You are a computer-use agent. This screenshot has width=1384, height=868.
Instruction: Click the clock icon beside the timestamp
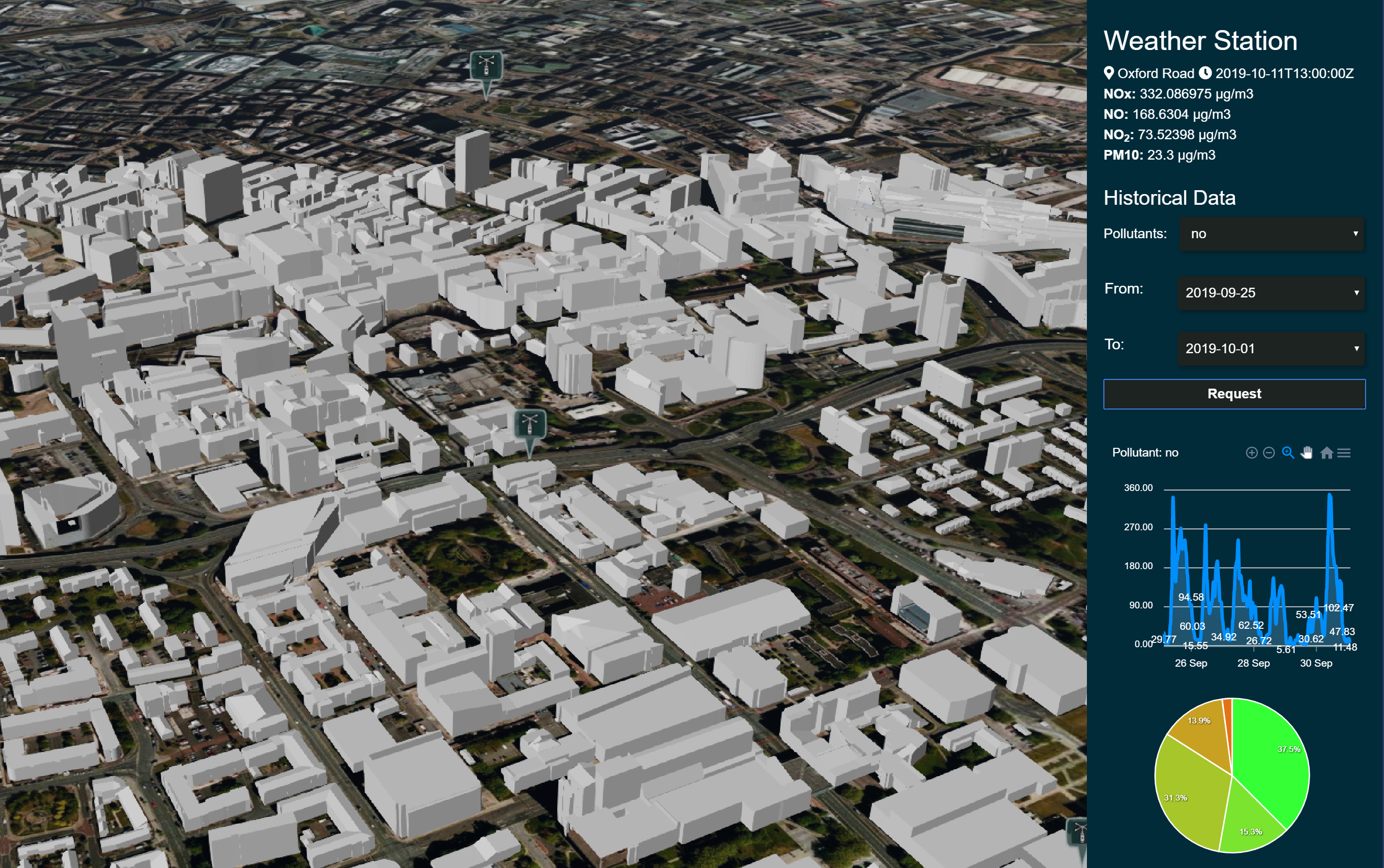[1205, 73]
